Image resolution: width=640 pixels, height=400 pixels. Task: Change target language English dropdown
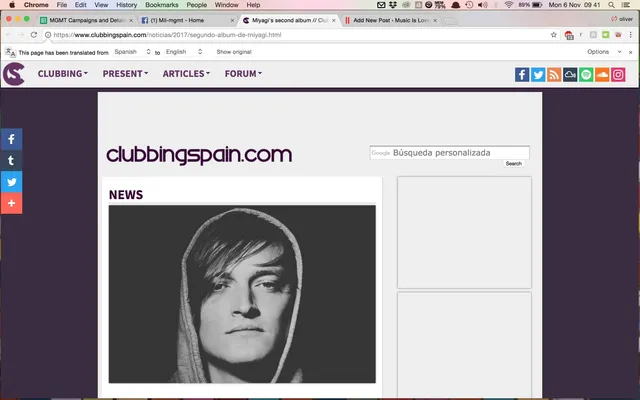coord(184,52)
